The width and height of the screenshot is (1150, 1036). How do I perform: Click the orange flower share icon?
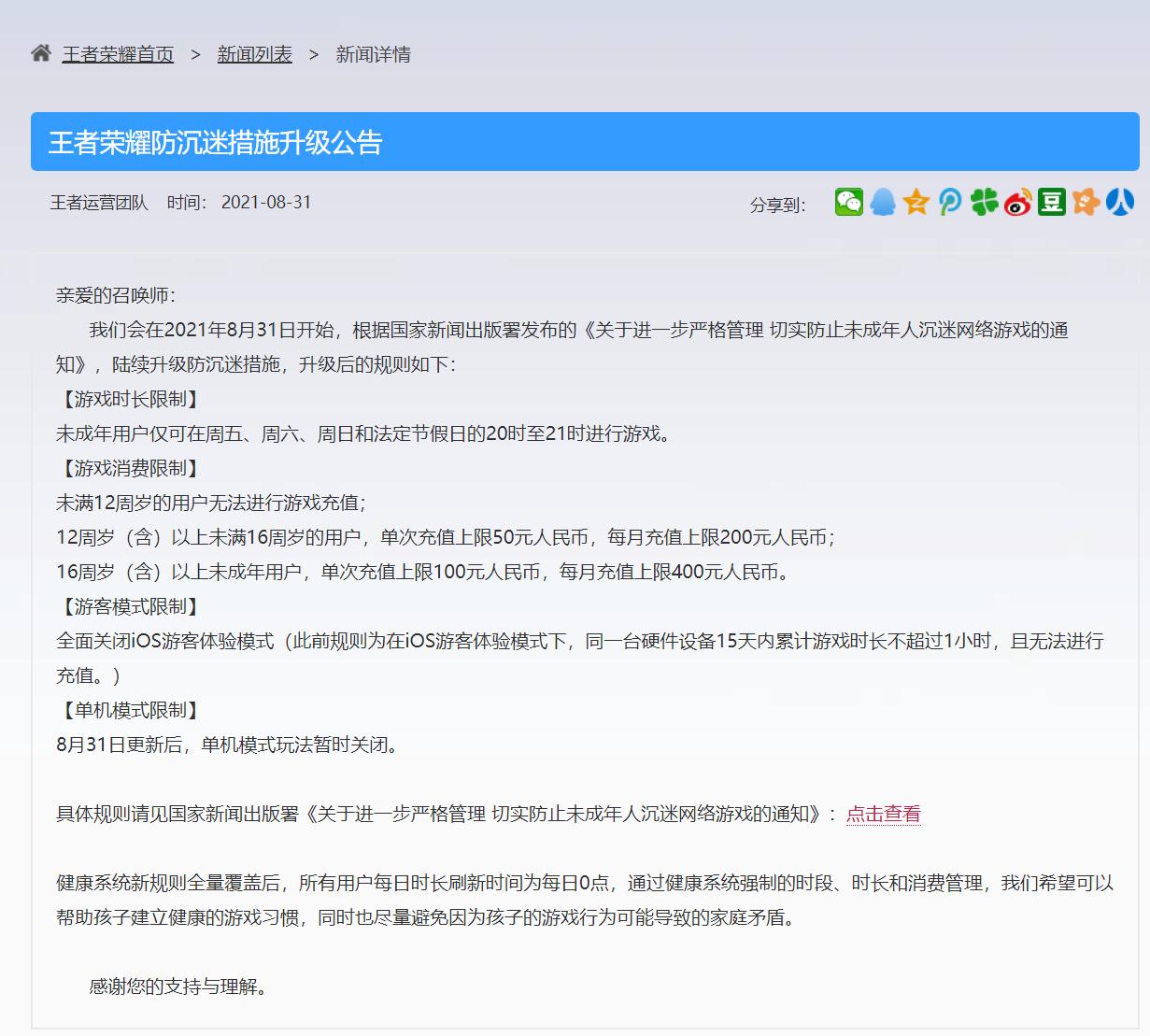click(1085, 202)
